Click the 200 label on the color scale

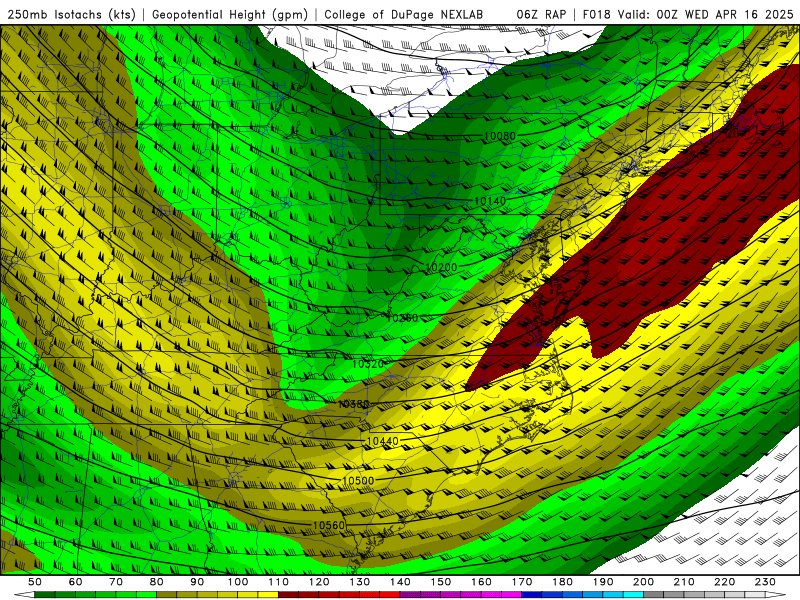tap(644, 582)
